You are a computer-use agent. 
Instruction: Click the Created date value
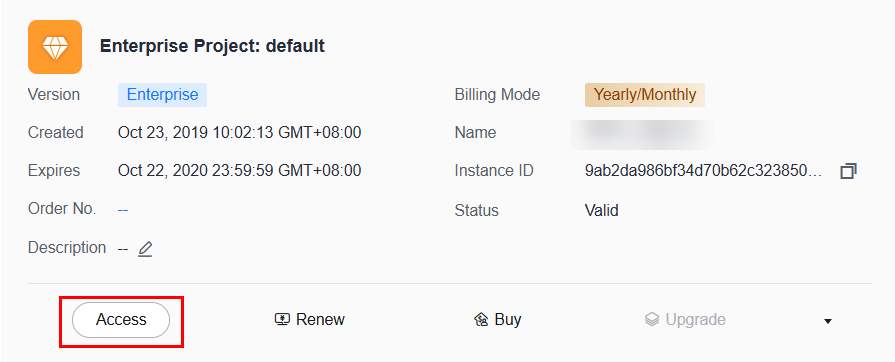(240, 133)
